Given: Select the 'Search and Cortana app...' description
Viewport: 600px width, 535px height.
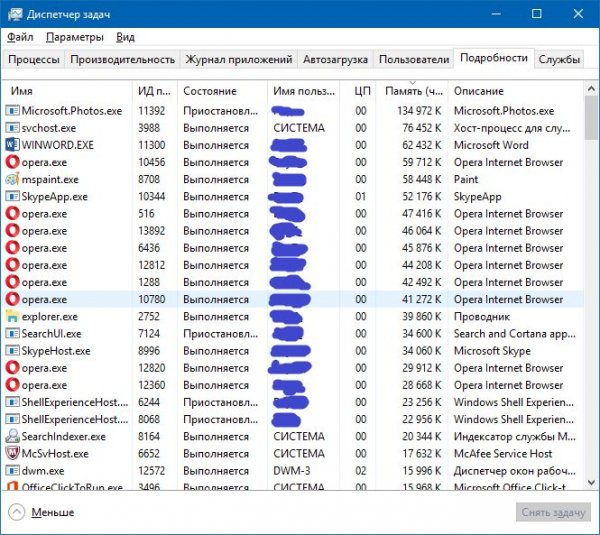Looking at the screenshot, I should [514, 334].
